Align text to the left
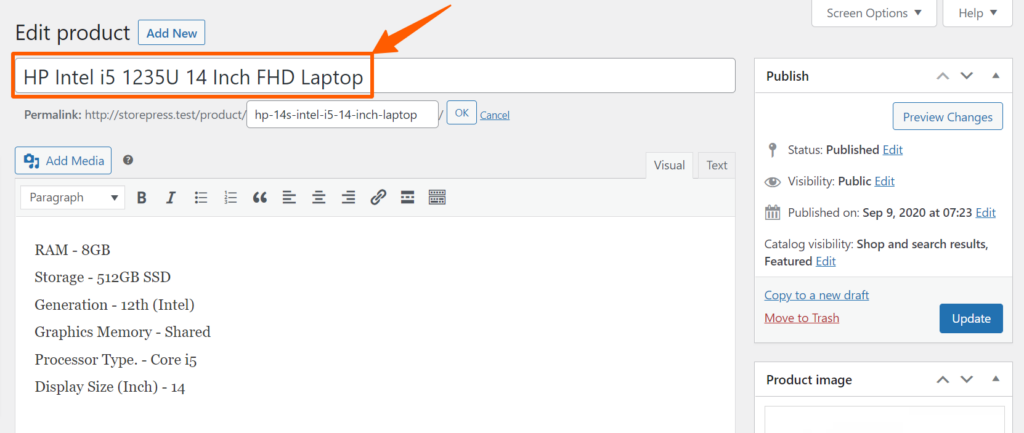The width and height of the screenshot is (1024, 433). click(x=289, y=198)
